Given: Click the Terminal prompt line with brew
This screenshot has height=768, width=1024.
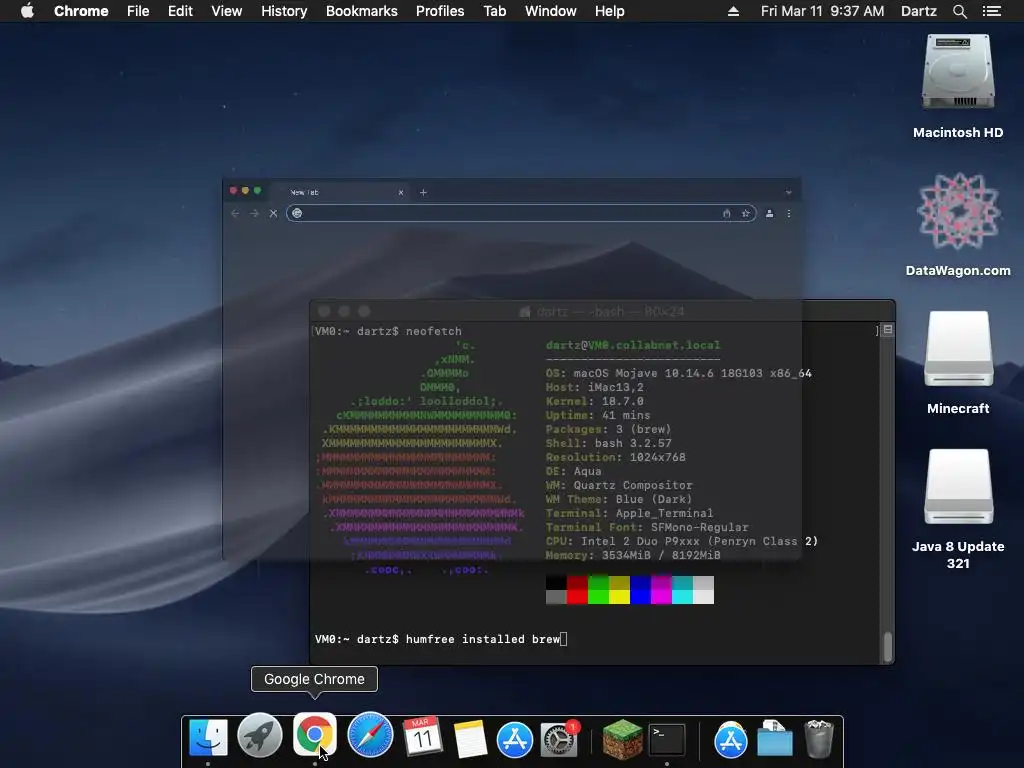Looking at the screenshot, I should (x=441, y=639).
